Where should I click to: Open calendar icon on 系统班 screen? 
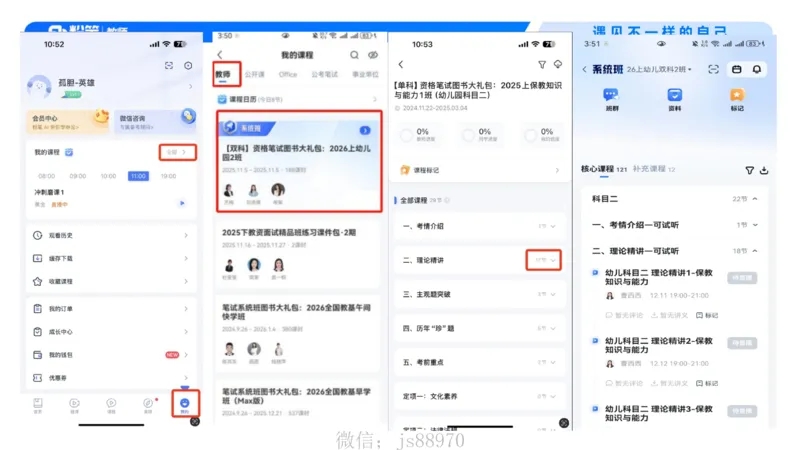click(736, 69)
